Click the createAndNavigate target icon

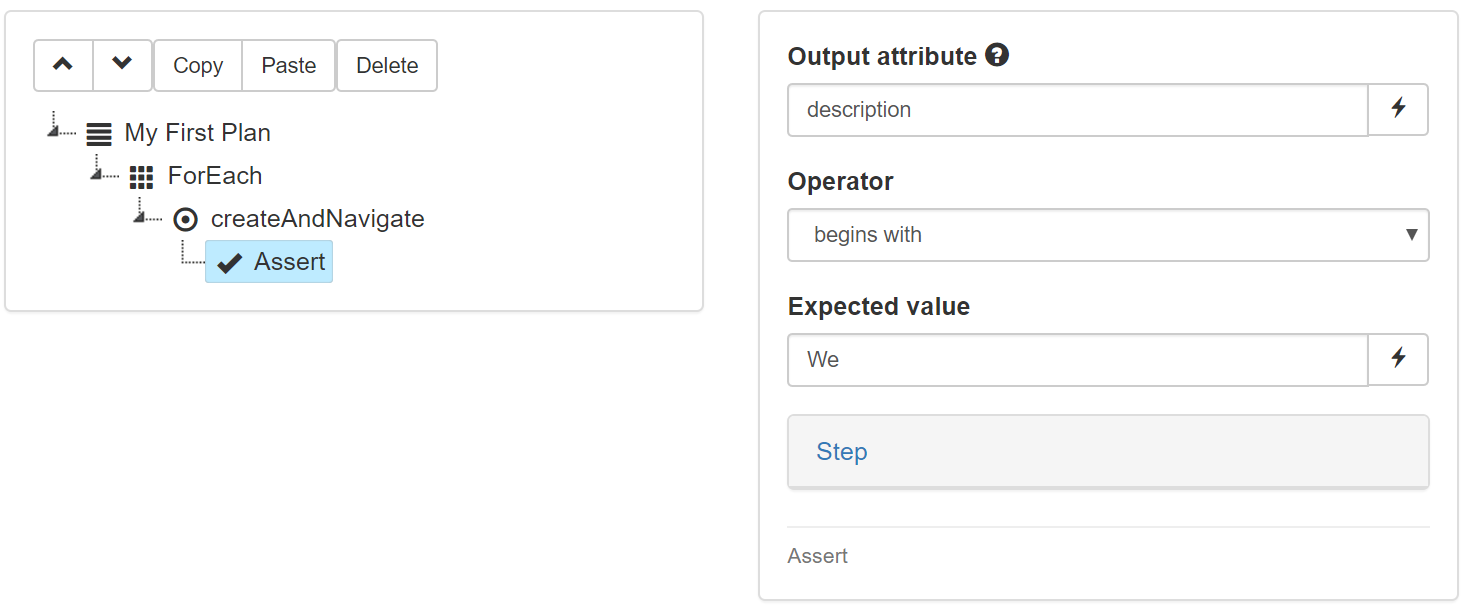(x=185, y=220)
